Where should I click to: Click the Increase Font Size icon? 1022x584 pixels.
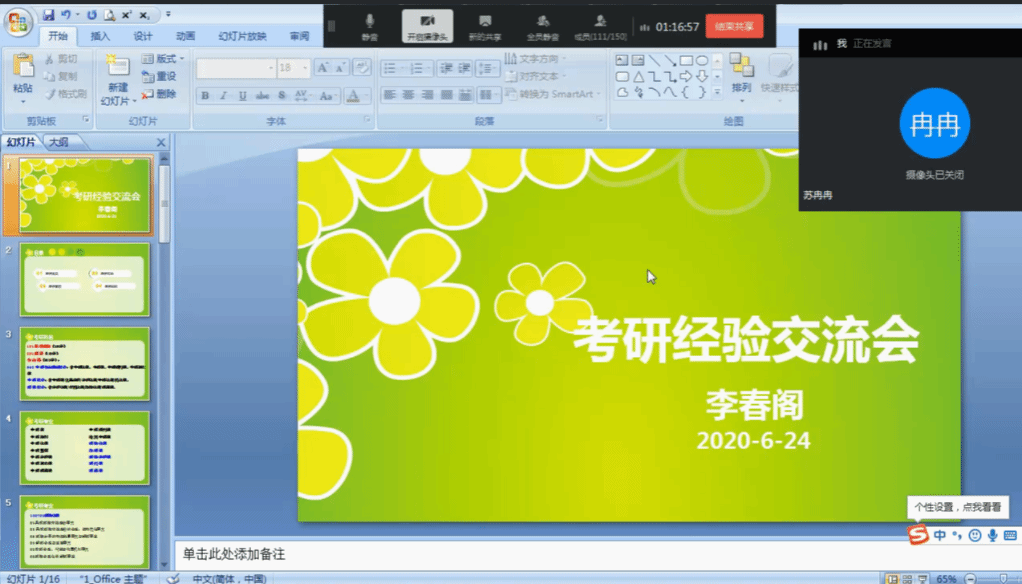(x=325, y=67)
